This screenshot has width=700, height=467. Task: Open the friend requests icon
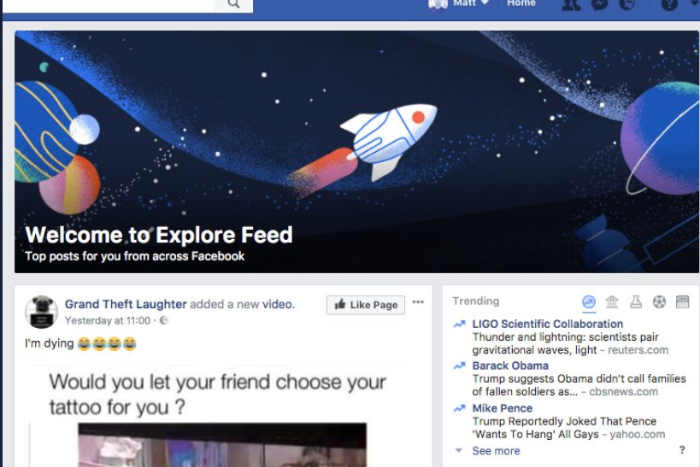(571, 4)
